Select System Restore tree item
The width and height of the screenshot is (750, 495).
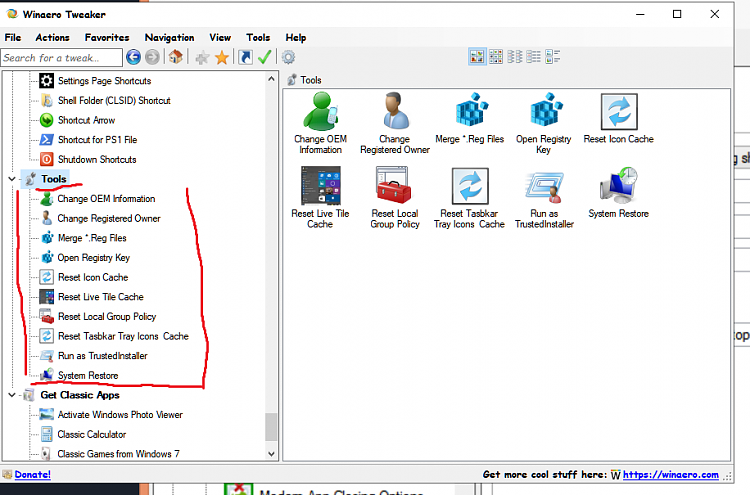tap(88, 375)
